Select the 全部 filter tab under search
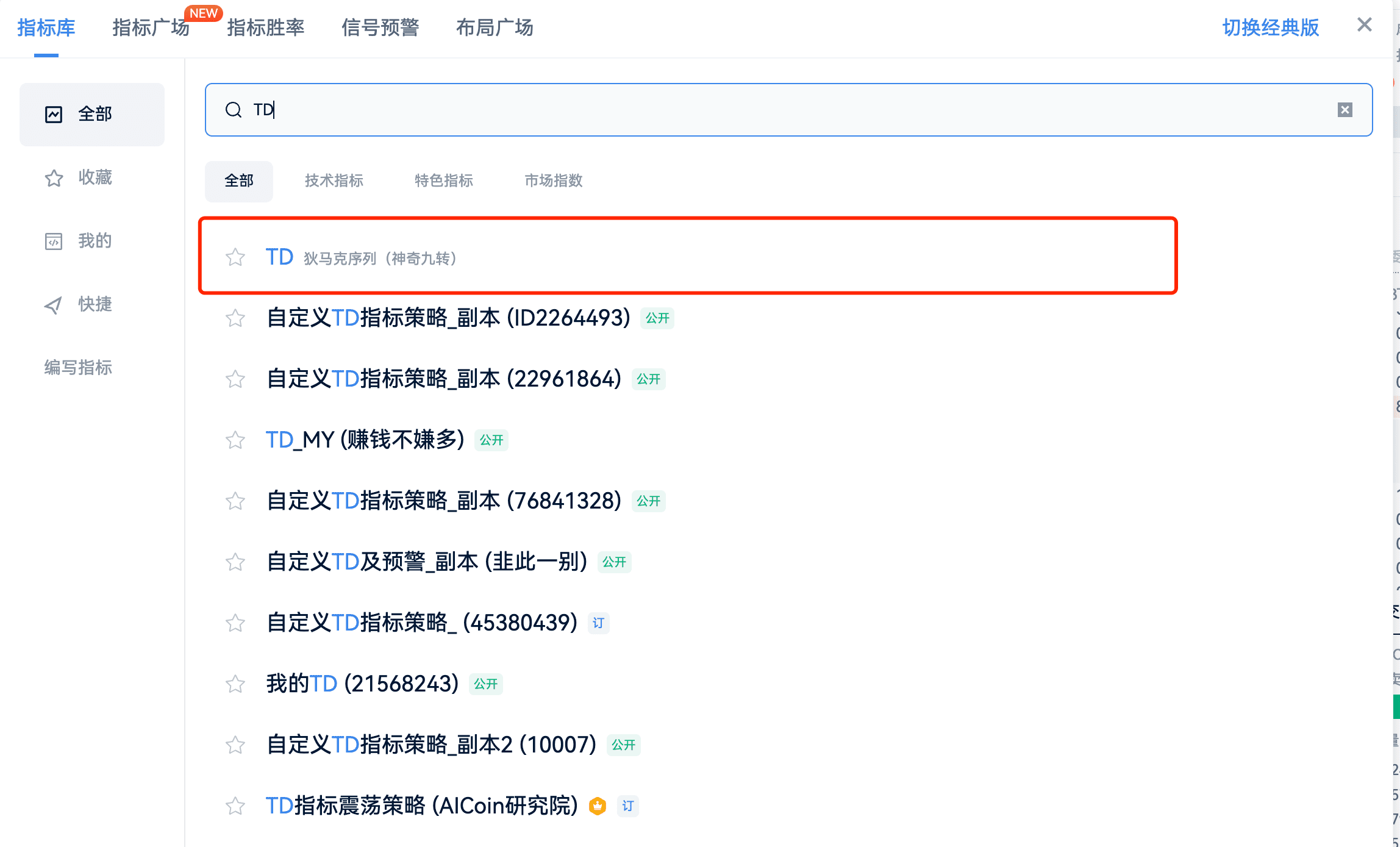 [239, 181]
